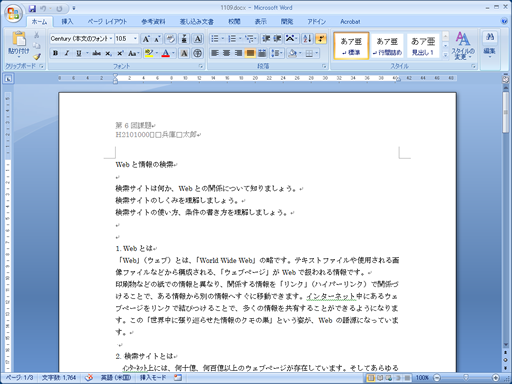
Task: Click ページ: 1/3 in status bar
Action: 19,378
